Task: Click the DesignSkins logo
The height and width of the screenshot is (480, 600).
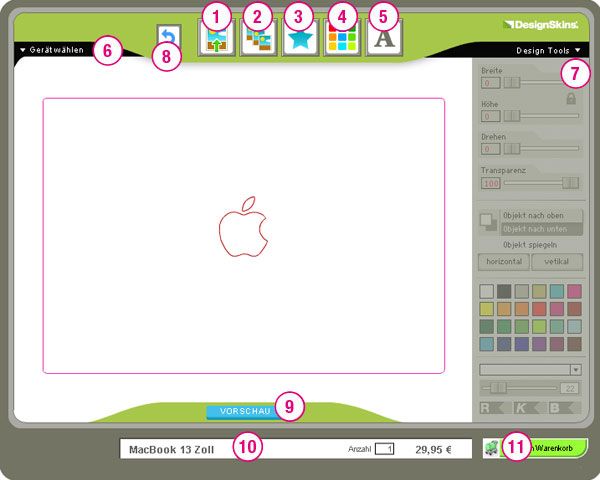Action: coord(540,25)
